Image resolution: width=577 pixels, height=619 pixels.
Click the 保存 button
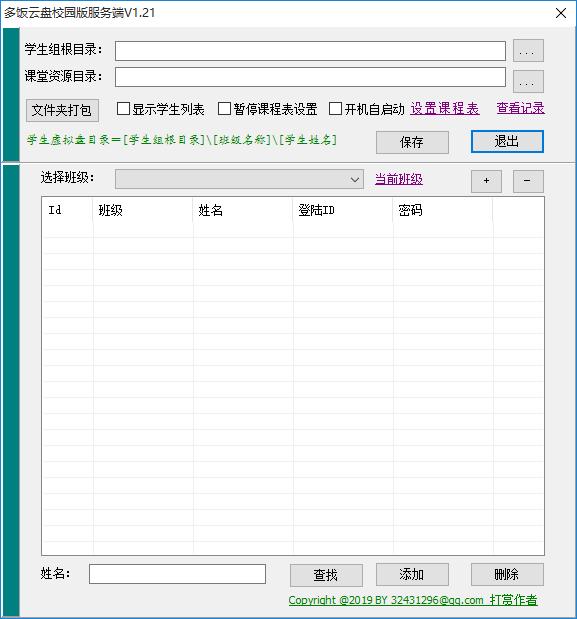412,142
